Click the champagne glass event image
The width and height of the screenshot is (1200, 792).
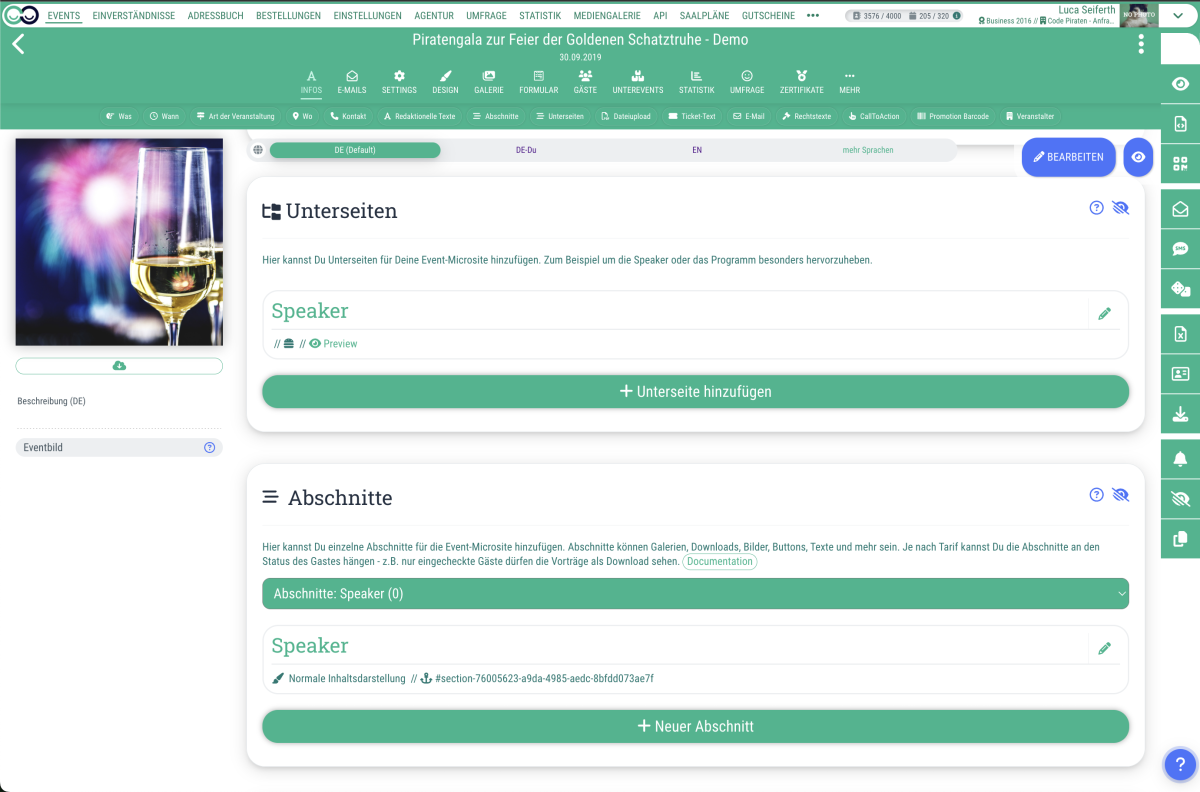[119, 242]
